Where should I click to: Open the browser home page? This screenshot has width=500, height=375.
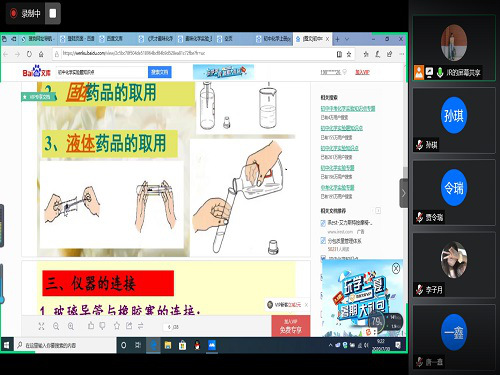click(x=41, y=54)
